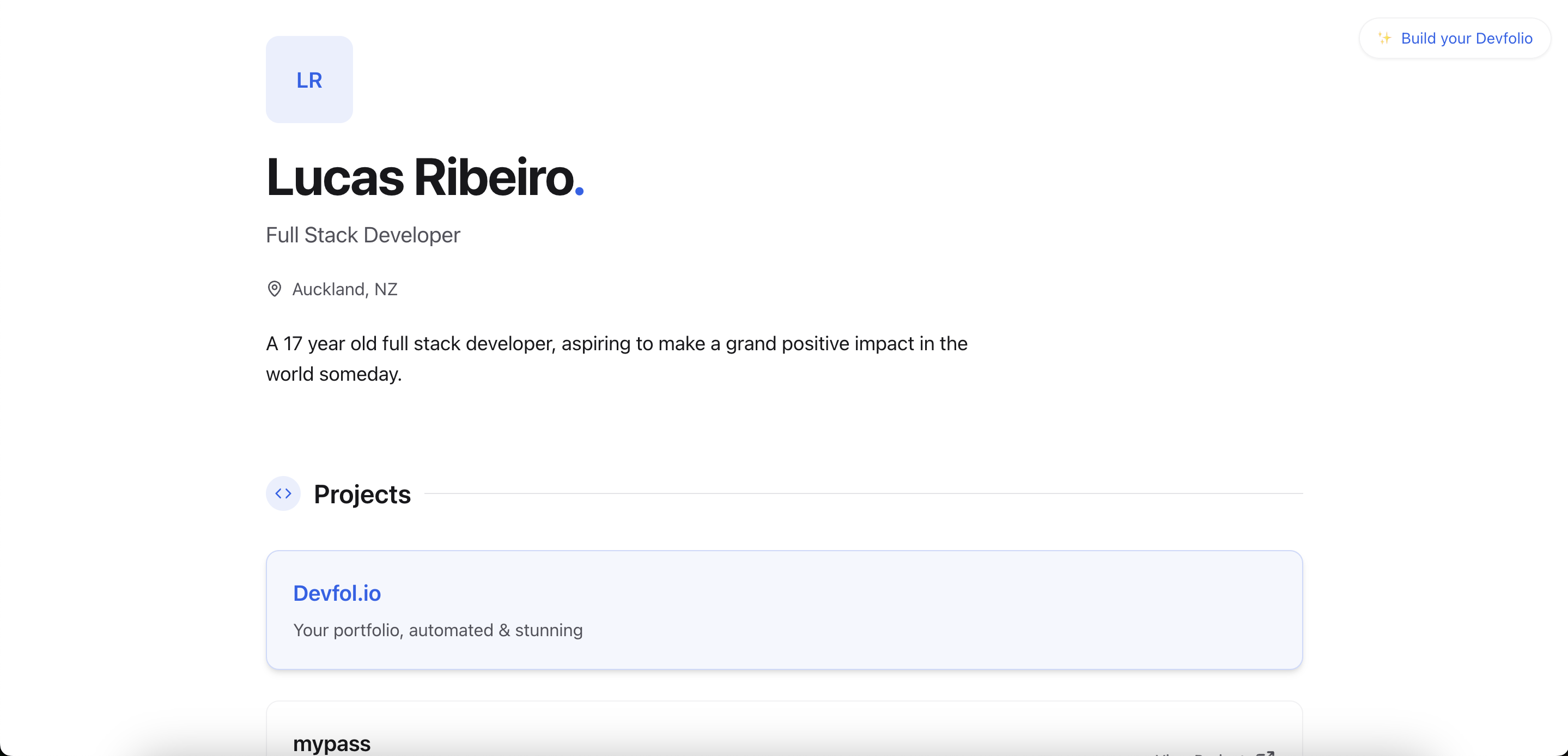
Task: Select the Full Stack Developer subtitle
Action: 363,235
